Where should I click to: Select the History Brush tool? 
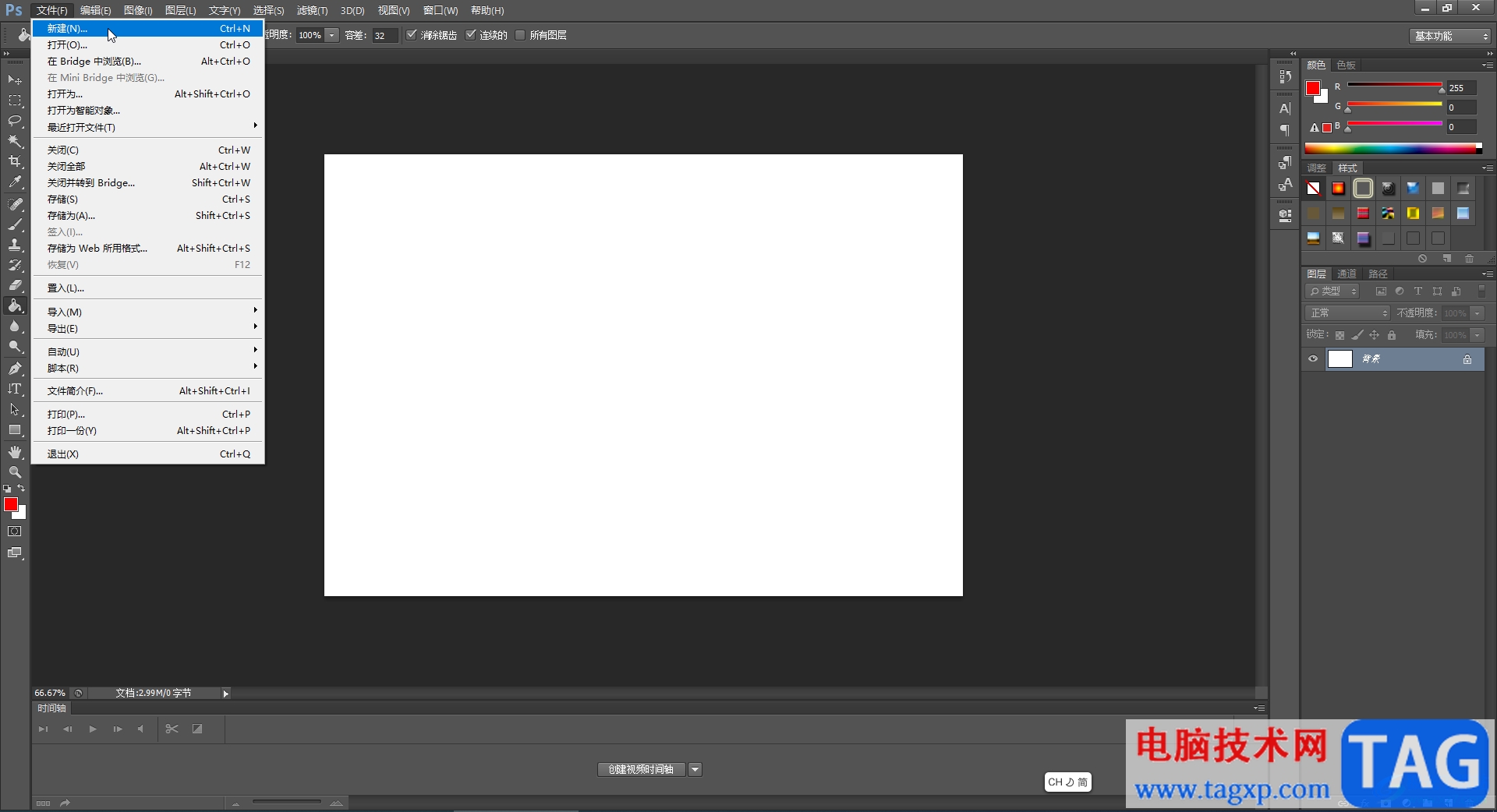coord(15,265)
